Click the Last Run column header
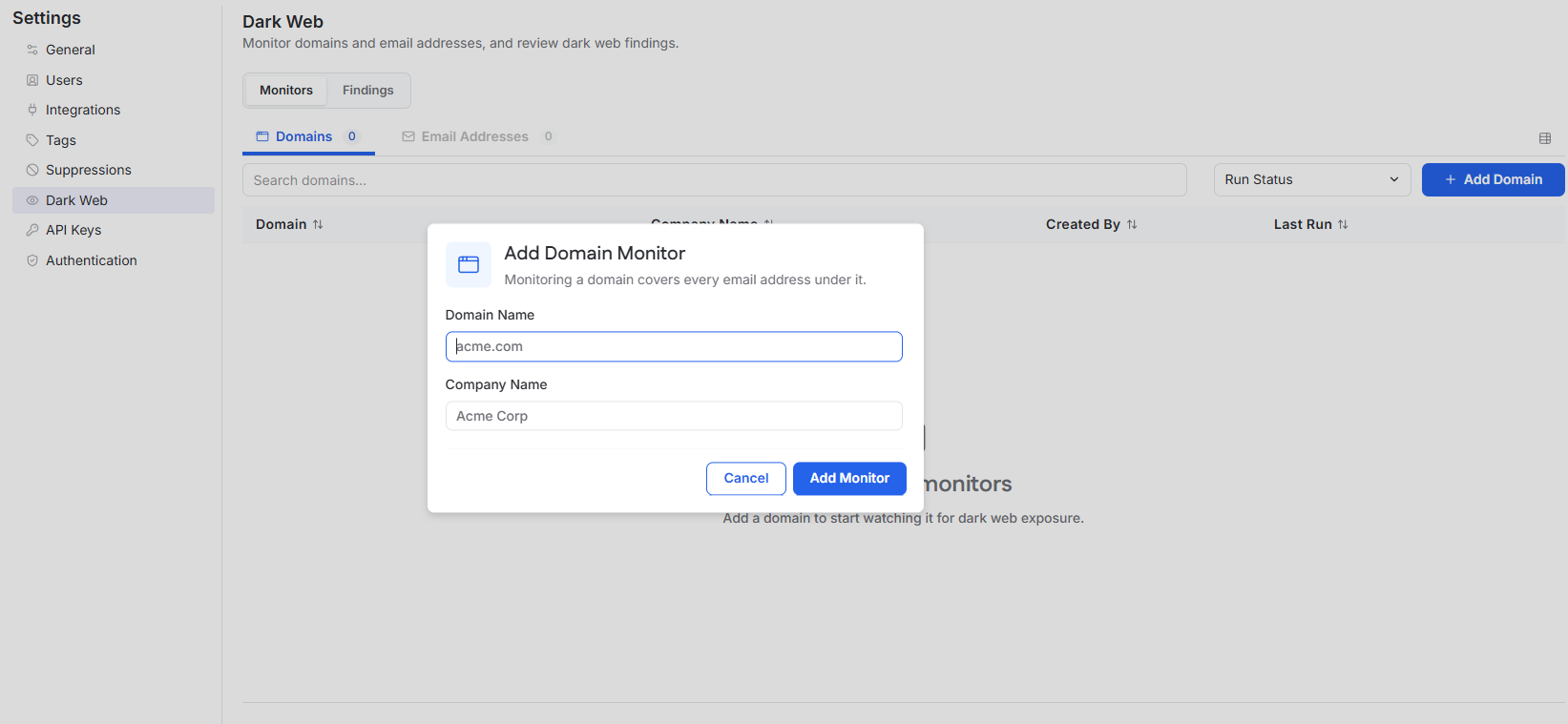Screen dimensions: 1568x724 pos(1303,224)
